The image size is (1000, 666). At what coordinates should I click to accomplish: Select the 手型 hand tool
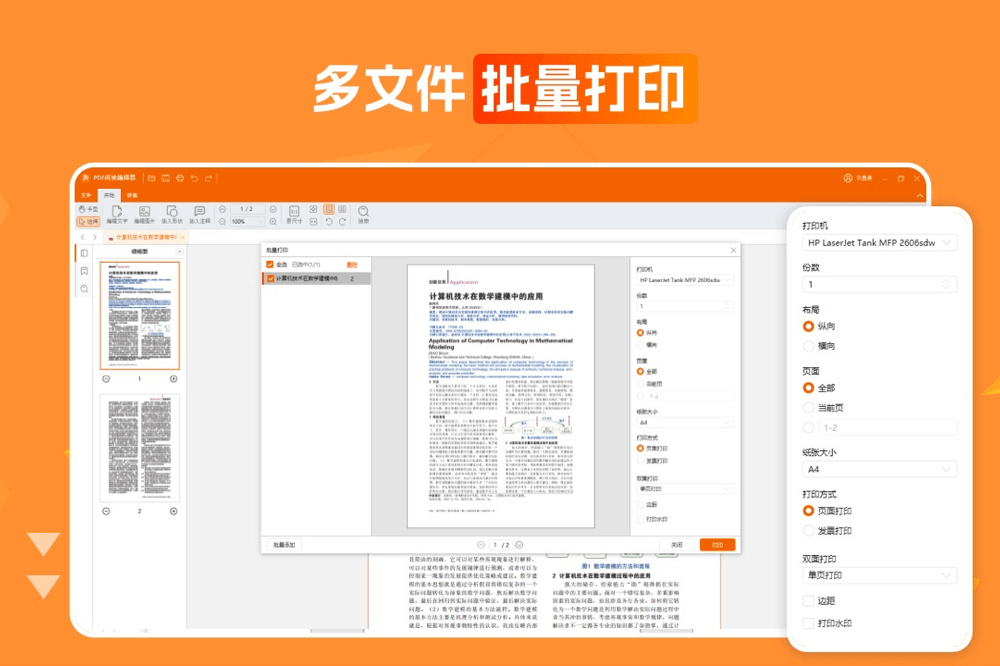click(88, 209)
